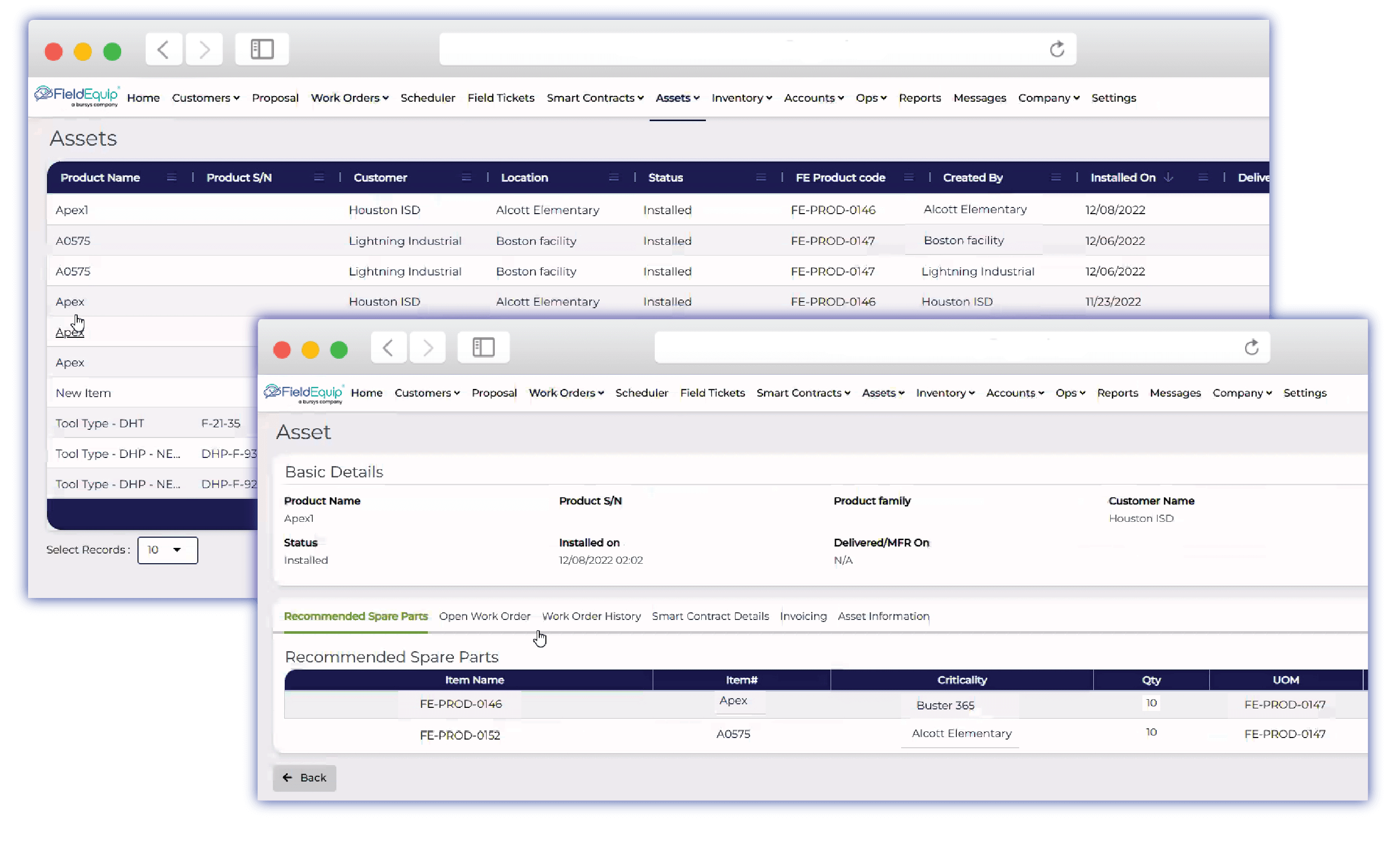Switch to Work Order History tab
Image resolution: width=1400 pixels, height=852 pixels.
(x=591, y=615)
